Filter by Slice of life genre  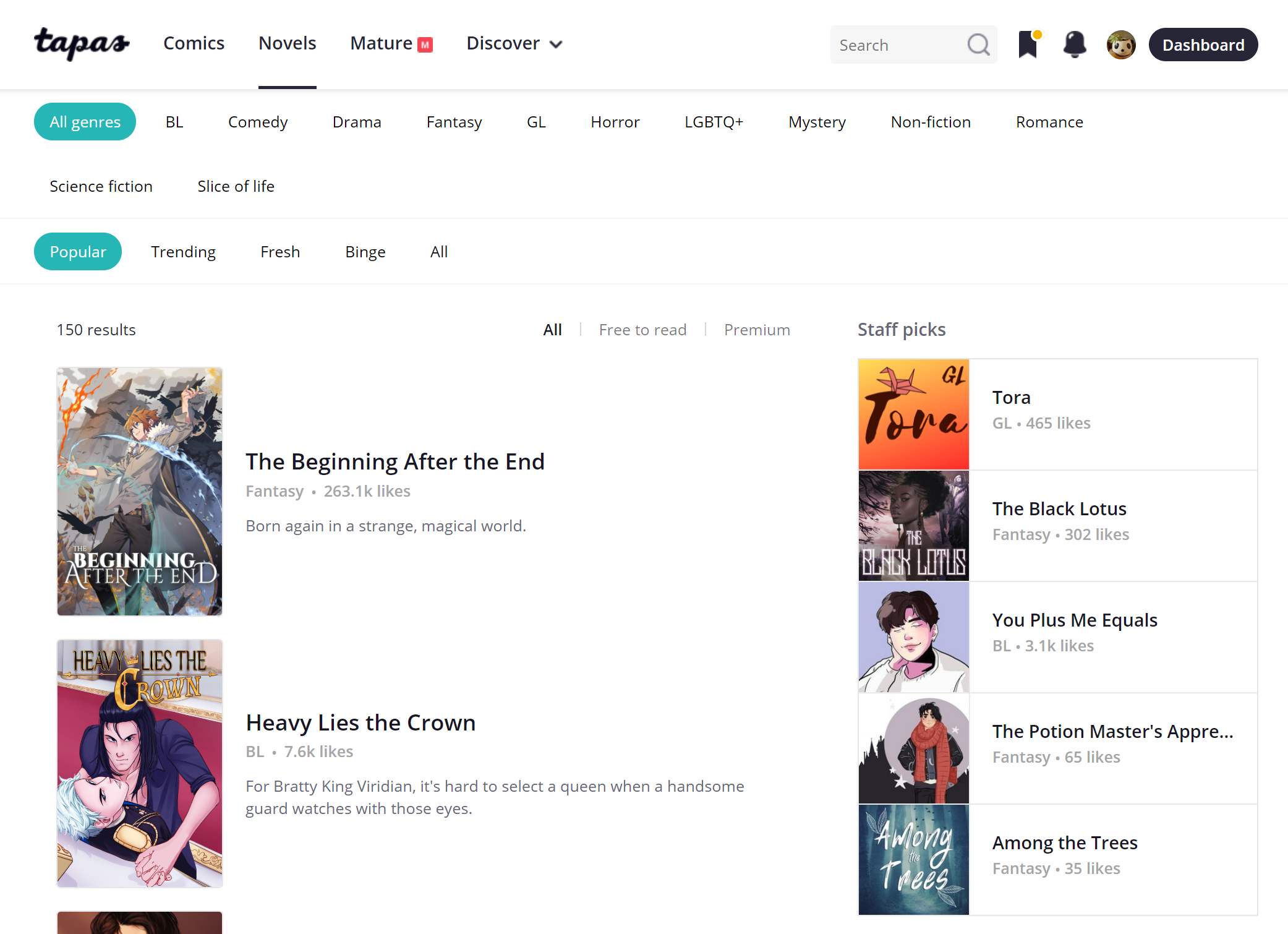(x=236, y=186)
